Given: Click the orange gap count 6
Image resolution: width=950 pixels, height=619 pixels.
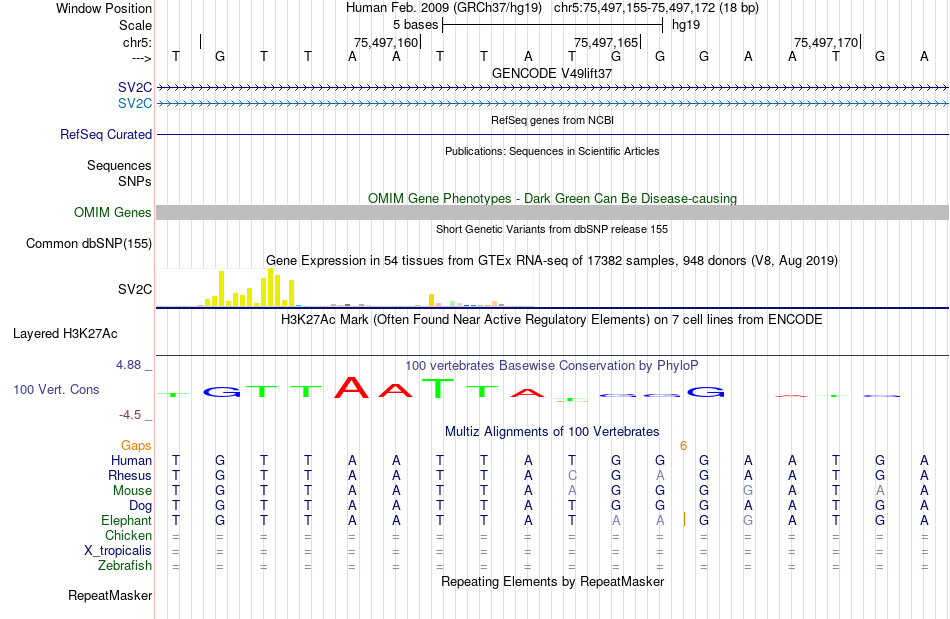Looking at the screenshot, I should (x=683, y=446).
